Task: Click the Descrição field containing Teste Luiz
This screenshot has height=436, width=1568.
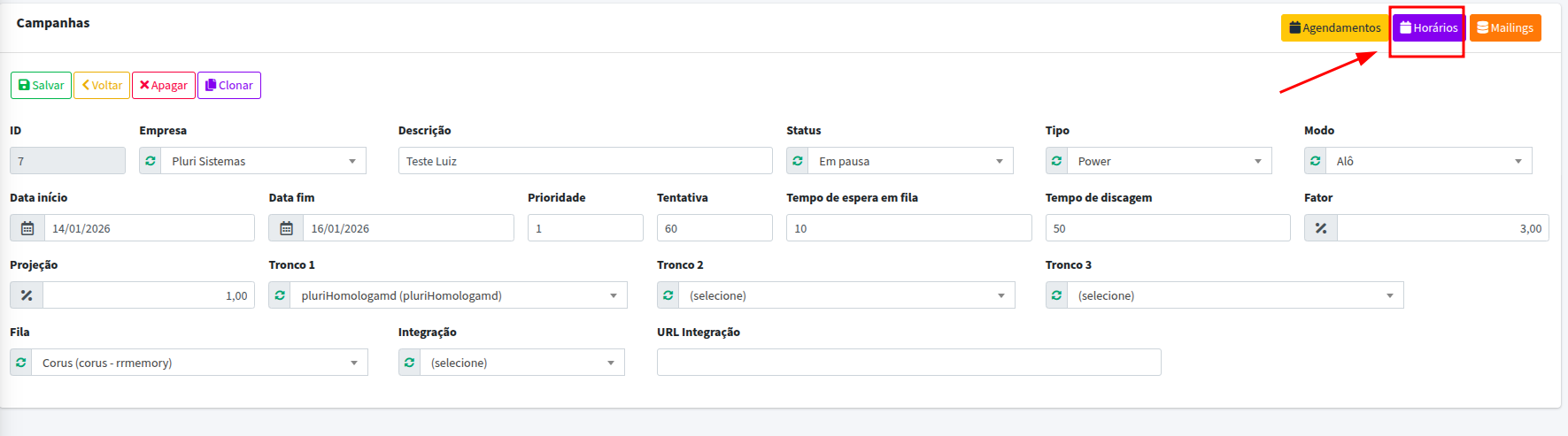Action: coord(584,161)
